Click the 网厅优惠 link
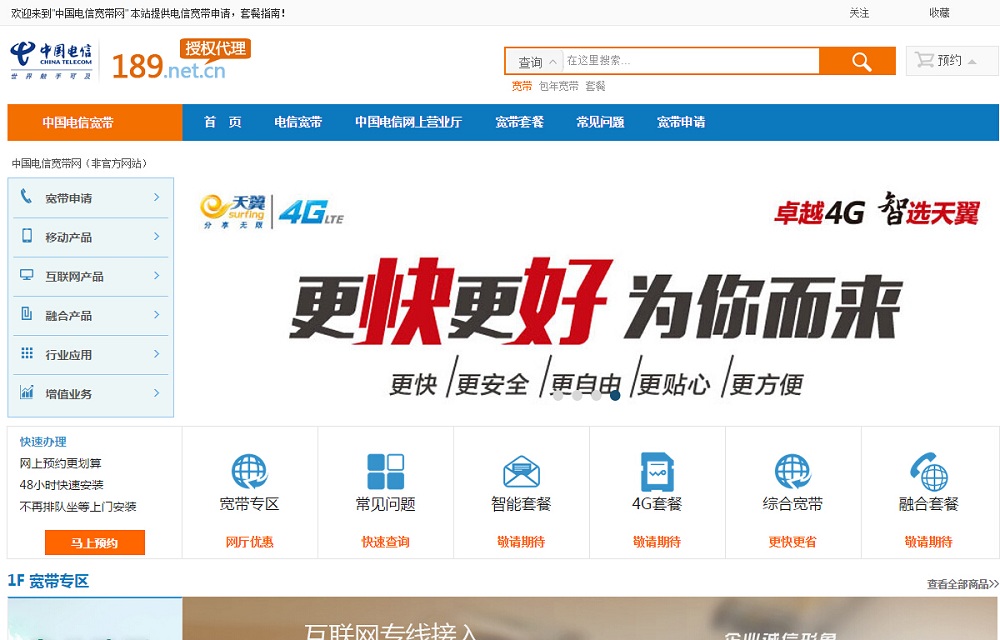Viewport: 1000px width, 640px height. coord(249,542)
